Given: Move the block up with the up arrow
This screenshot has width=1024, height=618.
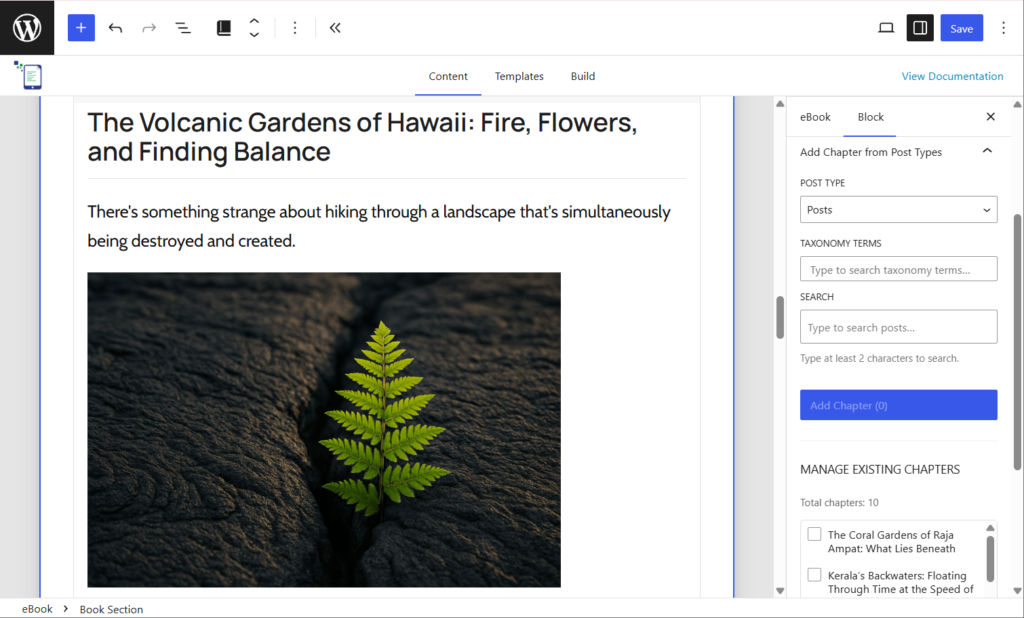Looking at the screenshot, I should [254, 21].
